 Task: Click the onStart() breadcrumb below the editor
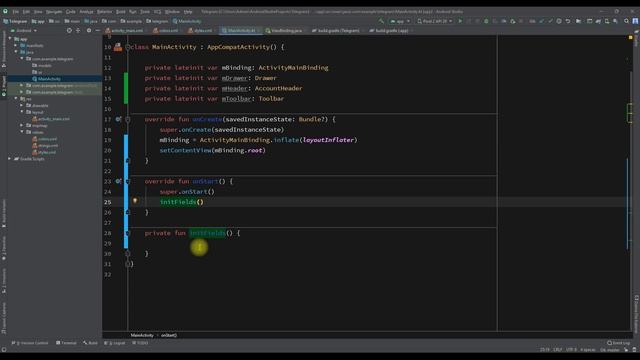(x=169, y=335)
